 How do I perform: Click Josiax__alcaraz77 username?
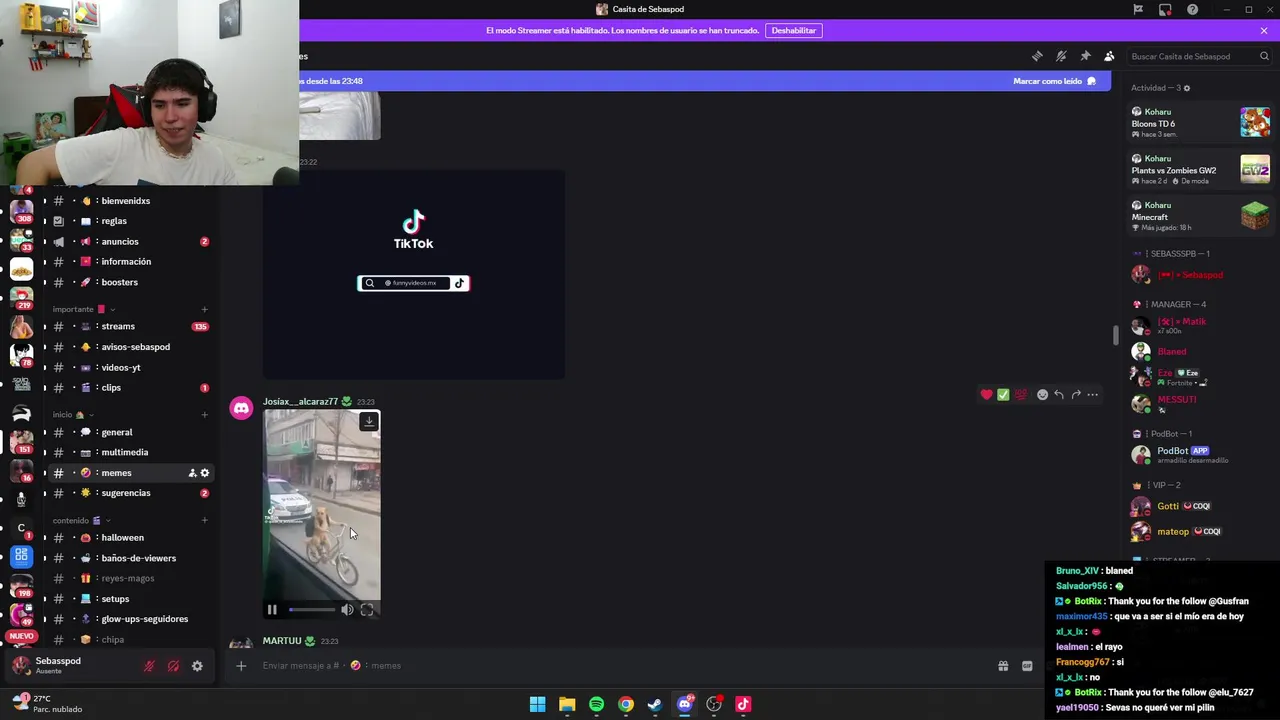[x=300, y=402]
